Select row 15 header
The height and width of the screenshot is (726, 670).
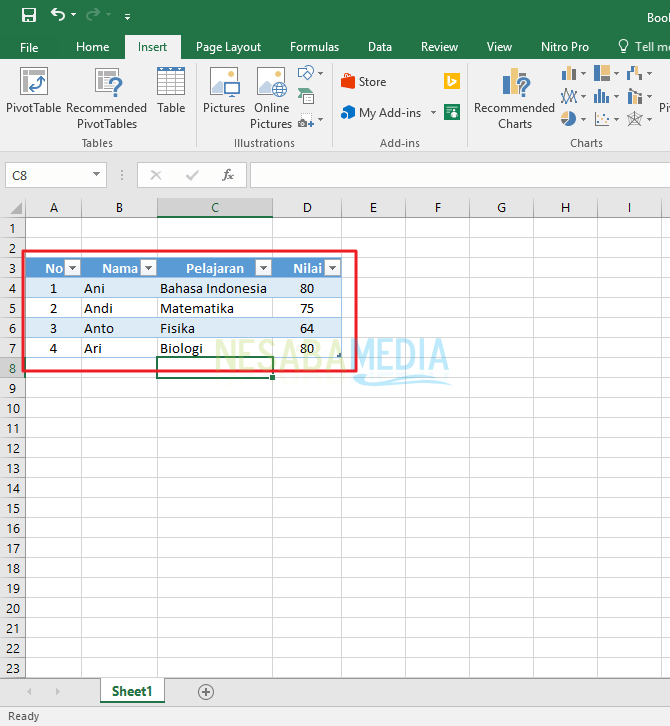pos(13,508)
